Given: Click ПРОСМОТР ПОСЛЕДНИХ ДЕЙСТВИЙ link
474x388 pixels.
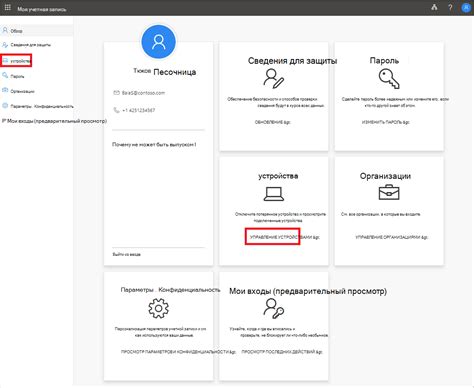Looking at the screenshot, I should tap(282, 352).
